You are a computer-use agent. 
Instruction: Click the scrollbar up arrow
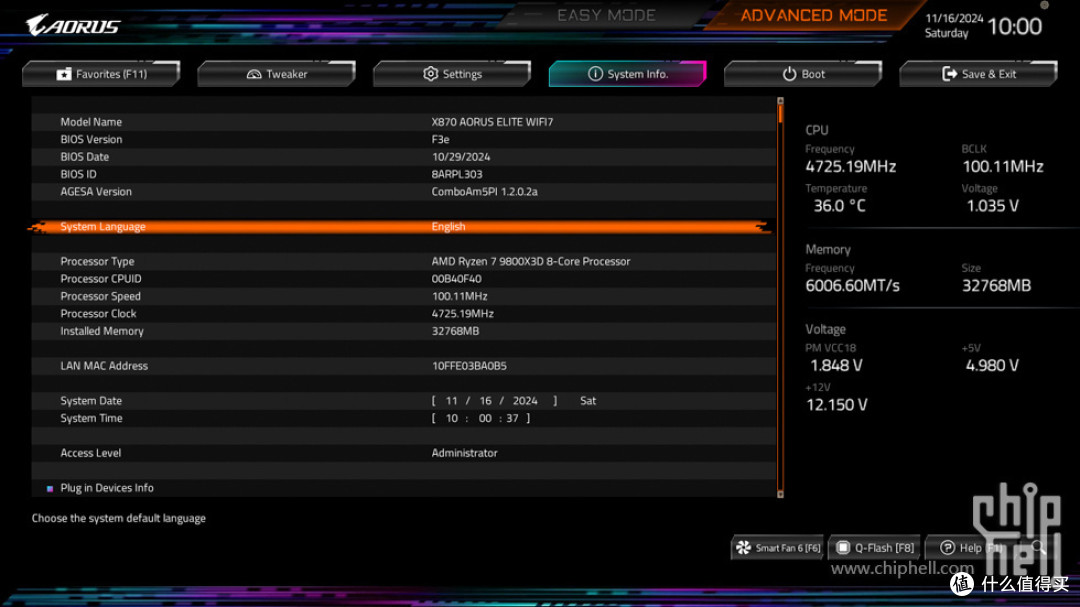point(780,101)
